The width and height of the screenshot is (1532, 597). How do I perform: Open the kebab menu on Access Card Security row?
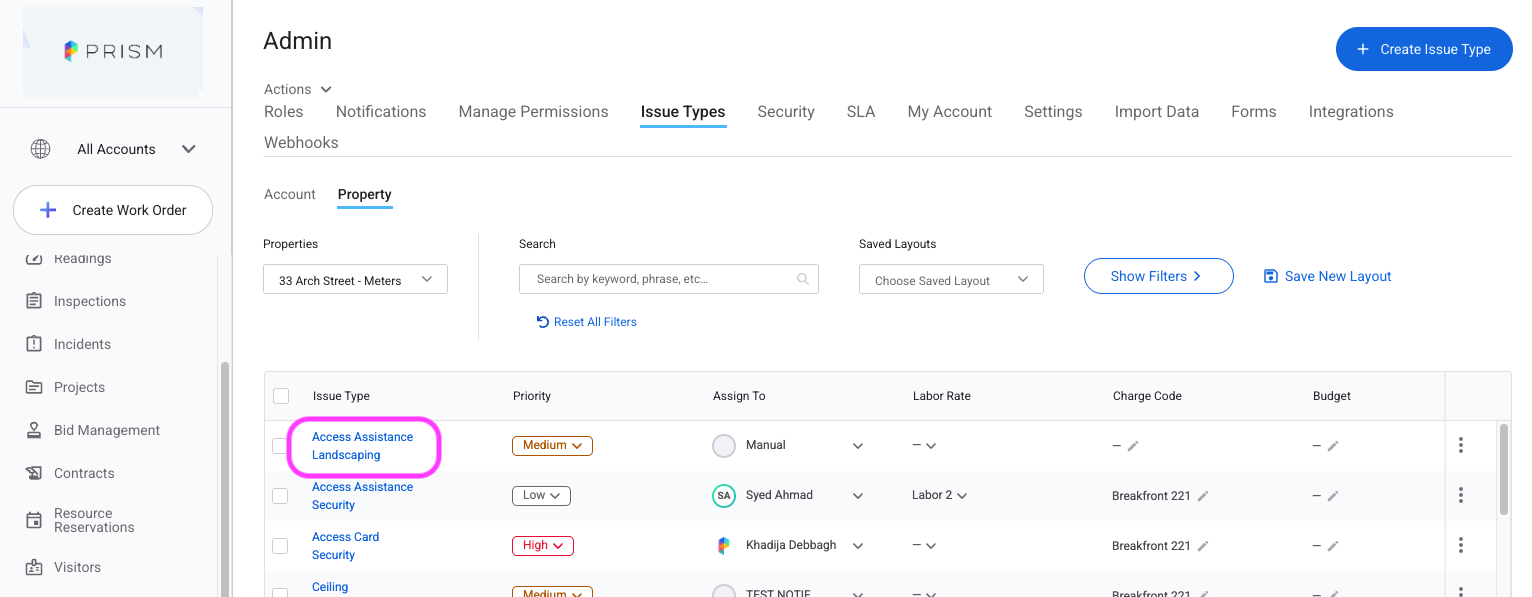(x=1461, y=544)
